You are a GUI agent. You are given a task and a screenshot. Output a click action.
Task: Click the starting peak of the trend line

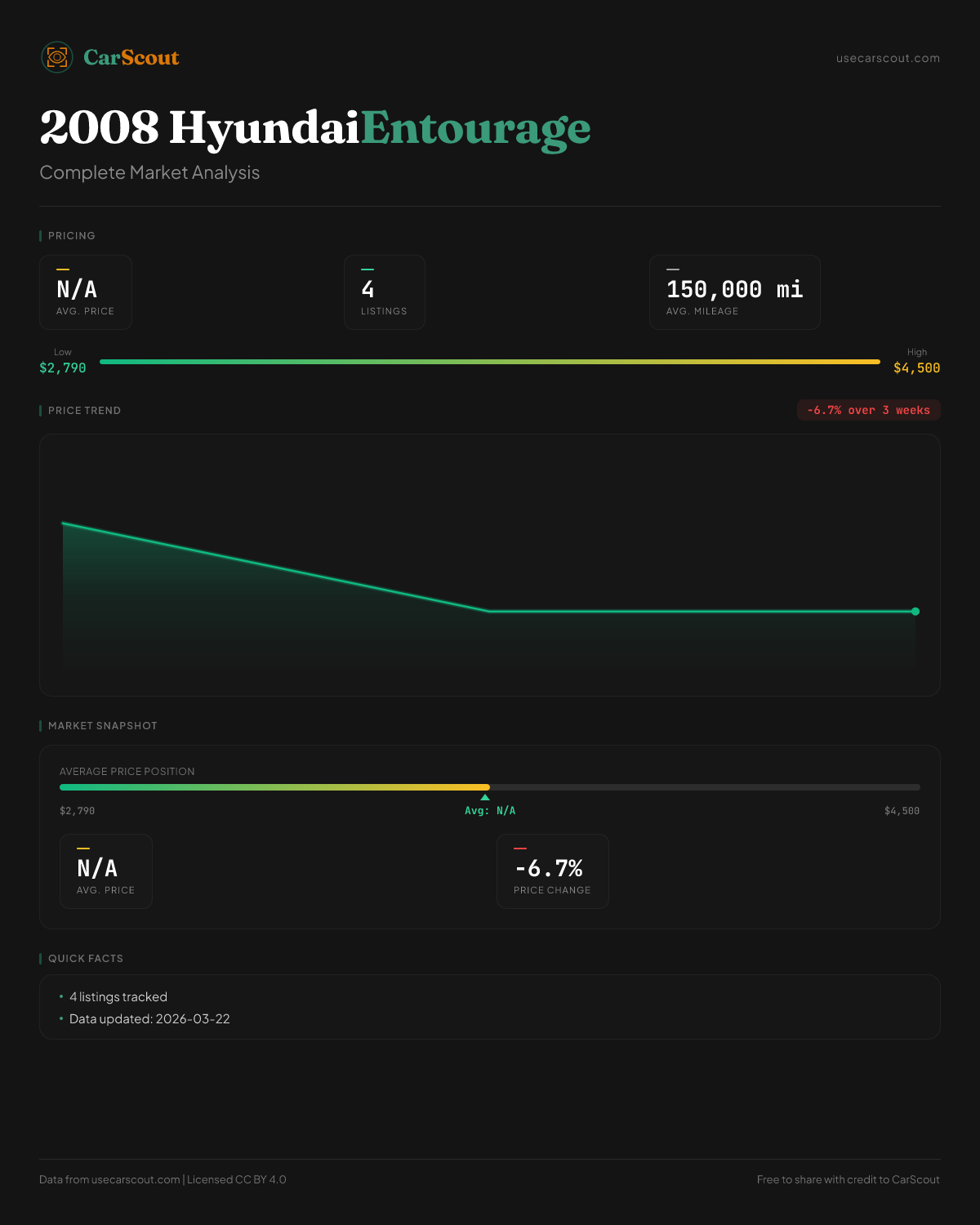coord(64,523)
